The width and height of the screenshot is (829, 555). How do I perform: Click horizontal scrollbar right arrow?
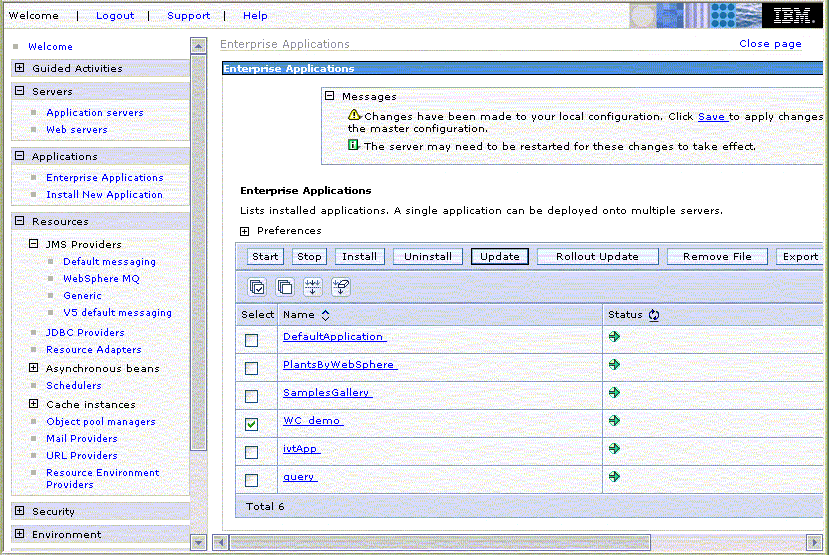pyautogui.click(x=814, y=542)
